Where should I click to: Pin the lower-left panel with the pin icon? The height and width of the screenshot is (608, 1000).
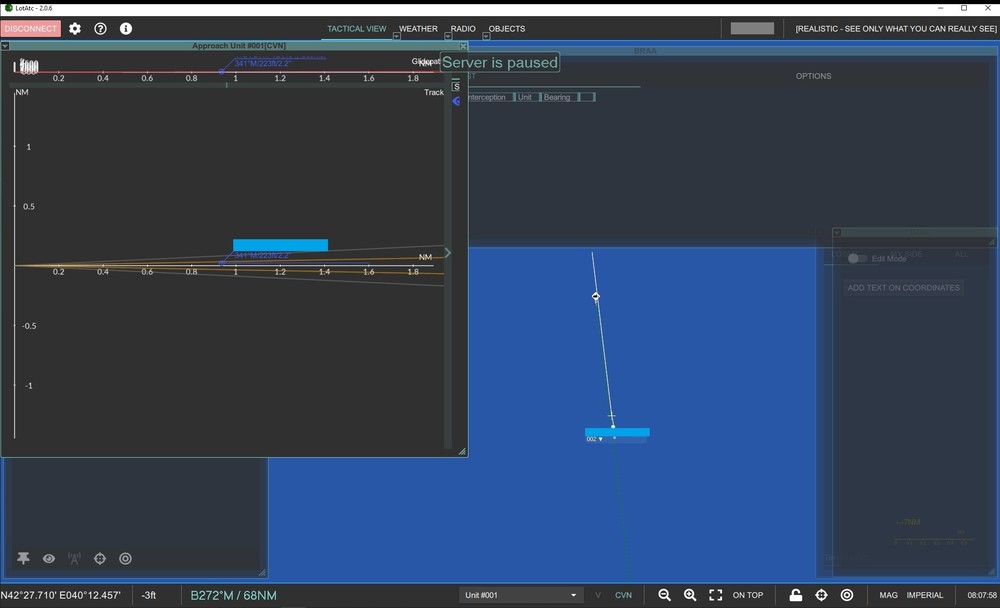(24, 558)
